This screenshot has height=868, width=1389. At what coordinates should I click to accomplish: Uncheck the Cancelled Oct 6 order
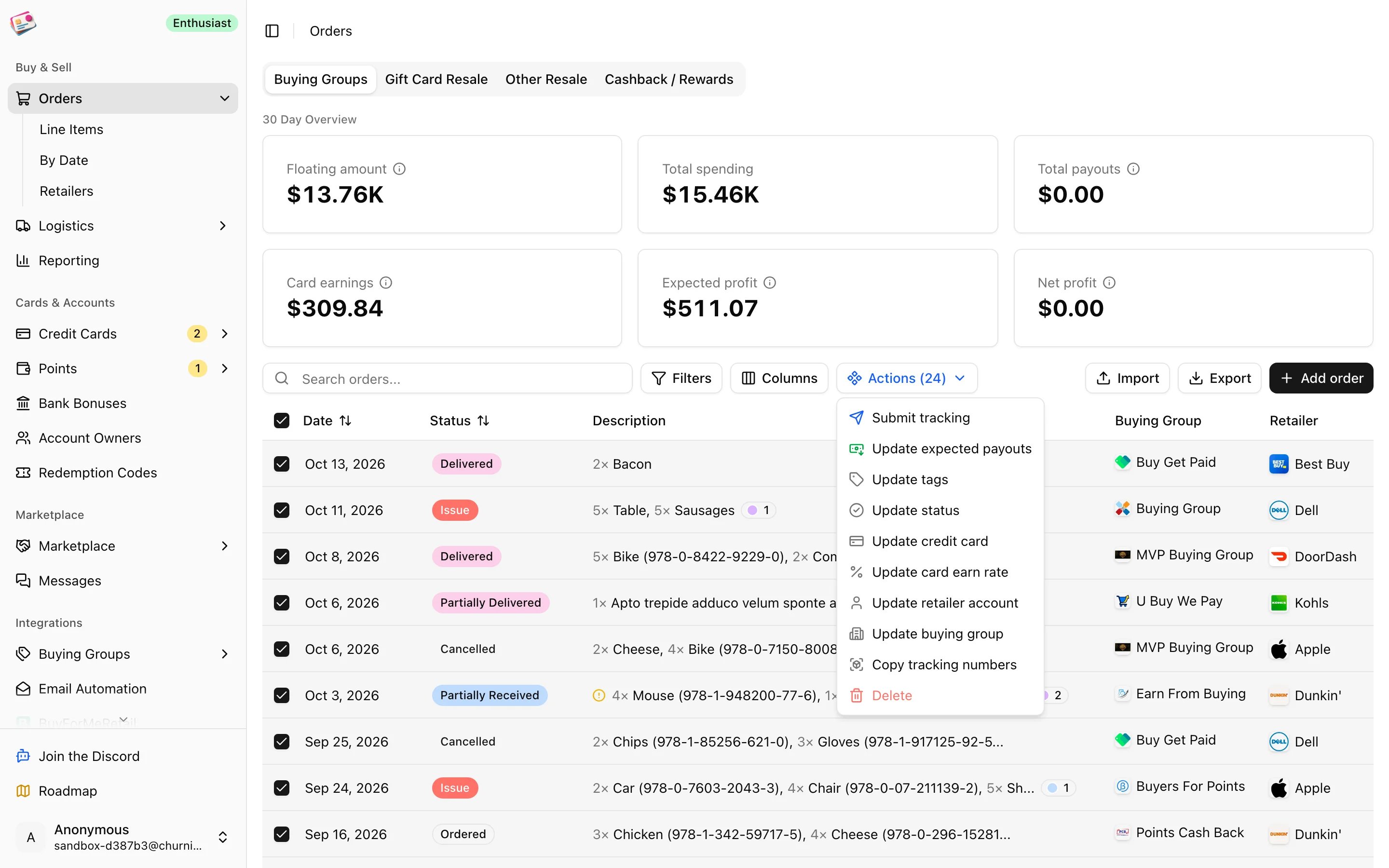pos(281,649)
